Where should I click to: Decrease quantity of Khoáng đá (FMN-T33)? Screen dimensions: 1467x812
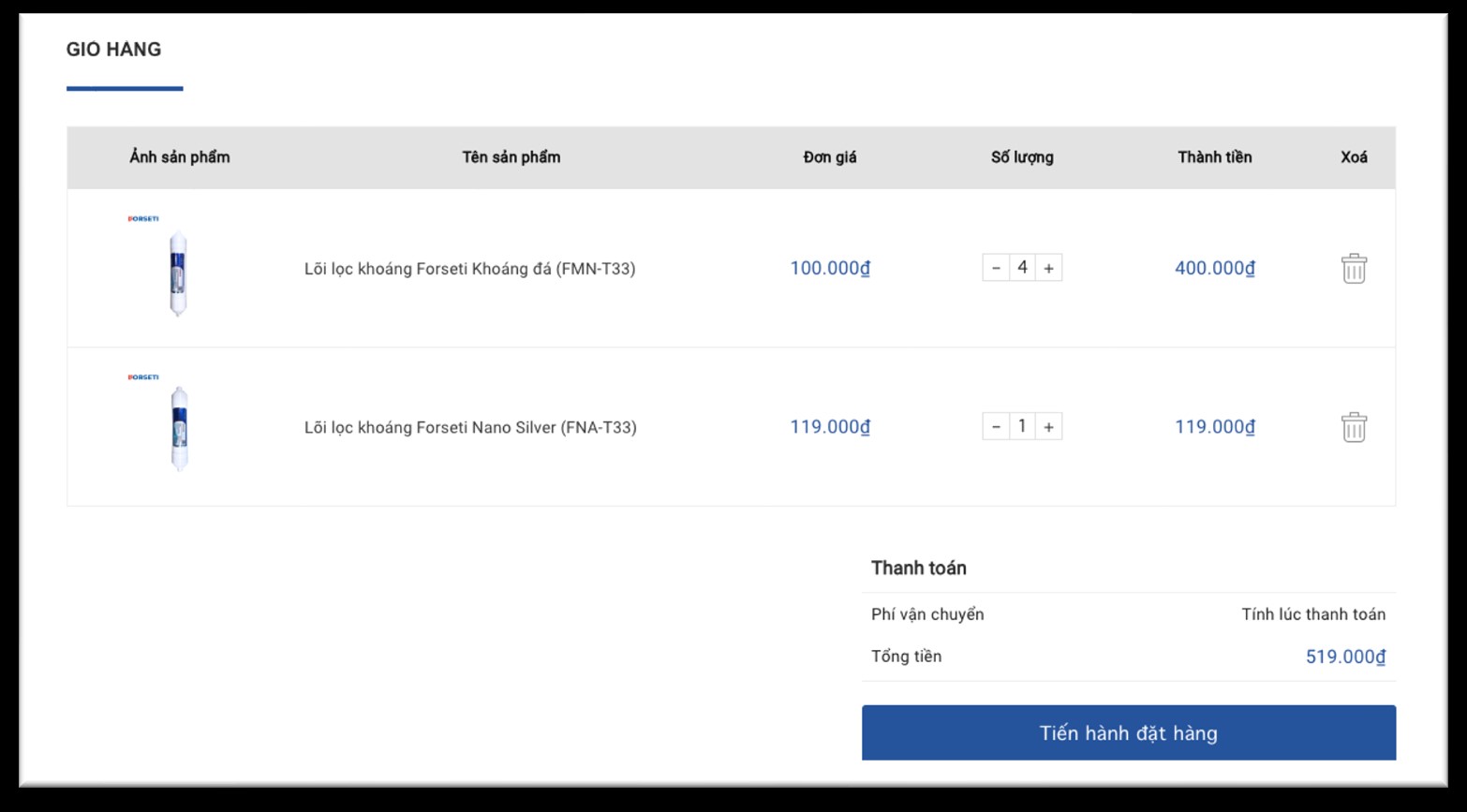pos(996,268)
